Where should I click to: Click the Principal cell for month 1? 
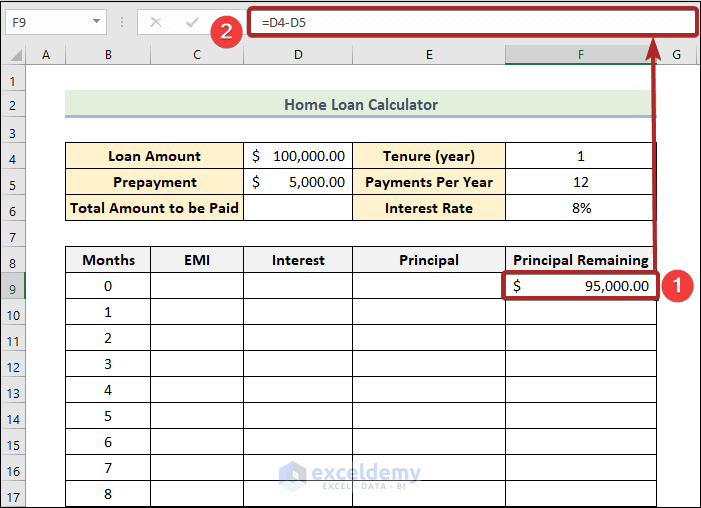tap(429, 312)
